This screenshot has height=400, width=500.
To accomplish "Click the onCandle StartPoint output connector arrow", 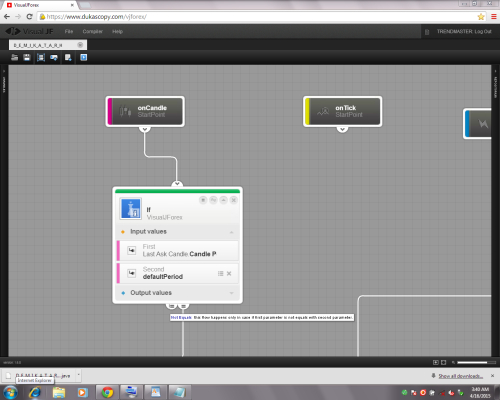I will pos(145,129).
